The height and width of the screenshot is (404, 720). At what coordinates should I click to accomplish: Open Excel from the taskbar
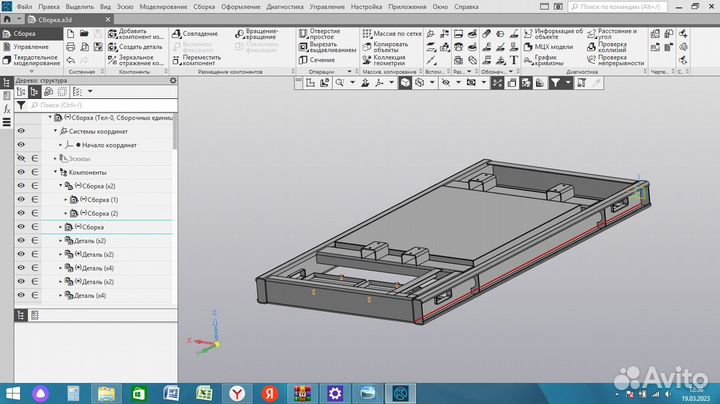coord(204,393)
